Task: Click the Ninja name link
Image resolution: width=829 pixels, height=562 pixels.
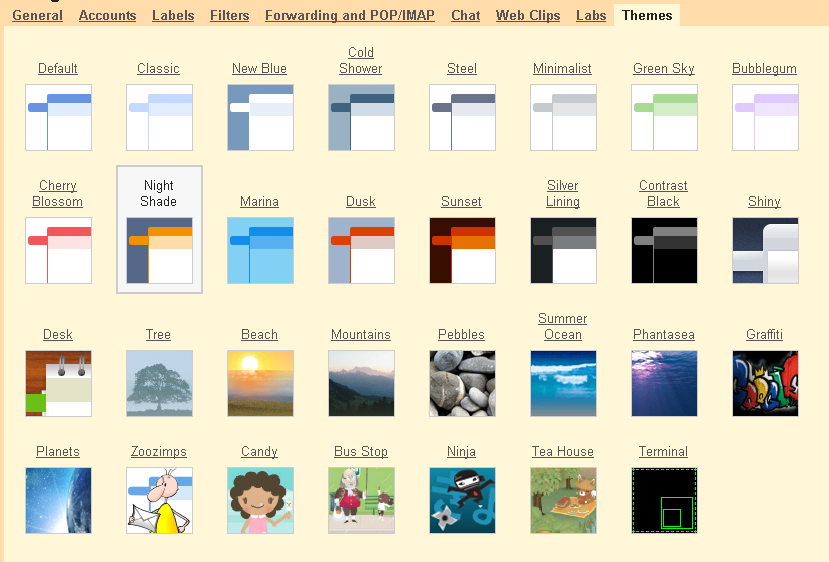Action: pyautogui.click(x=461, y=452)
